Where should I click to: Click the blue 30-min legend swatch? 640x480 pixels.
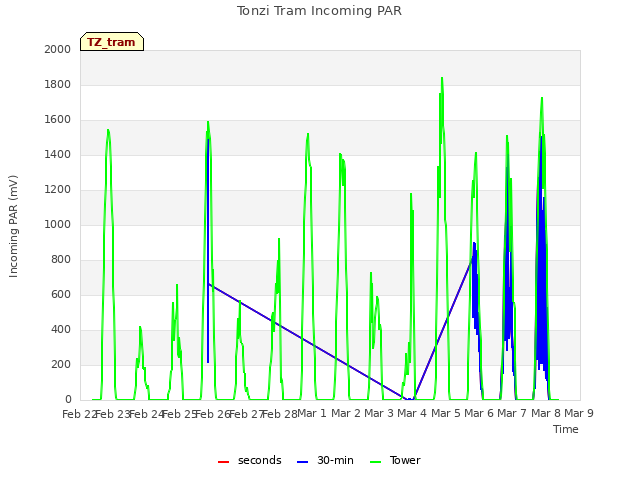click(x=302, y=462)
